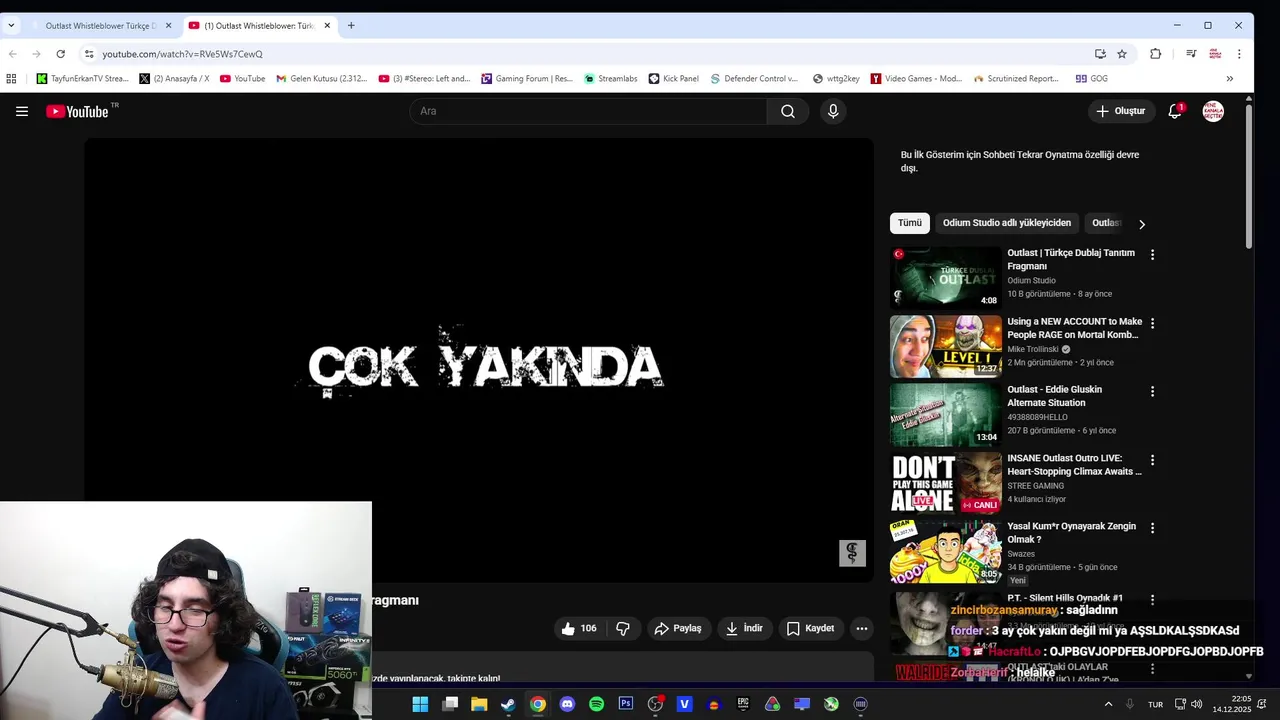
Task: Show more bookmarks with the chevron
Action: tap(1229, 78)
